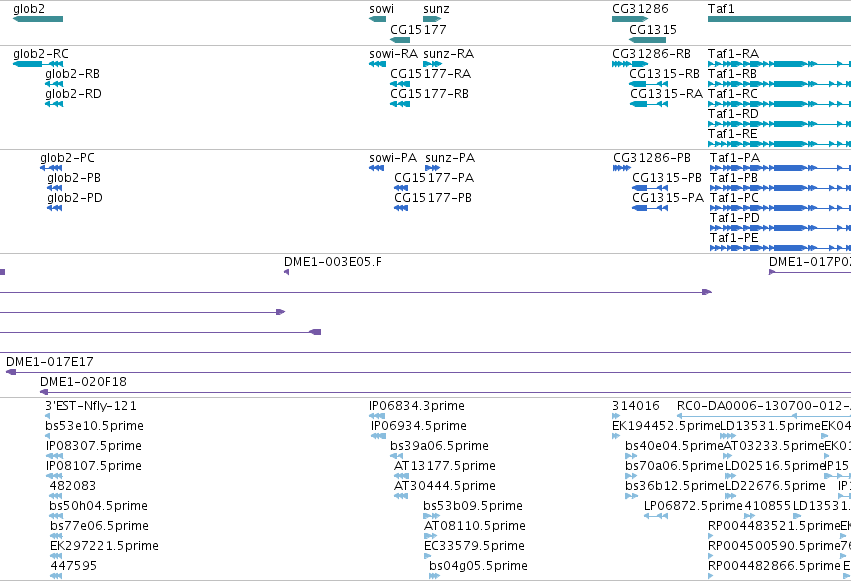Select the 482083 EST label
Image resolution: width=851 pixels, height=581 pixels.
click(73, 486)
